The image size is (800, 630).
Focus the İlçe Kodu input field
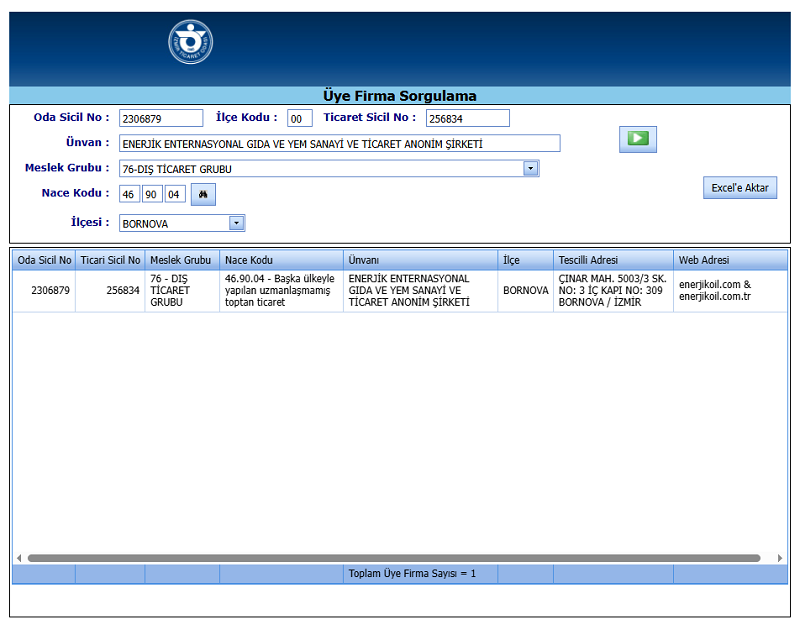tap(300, 119)
